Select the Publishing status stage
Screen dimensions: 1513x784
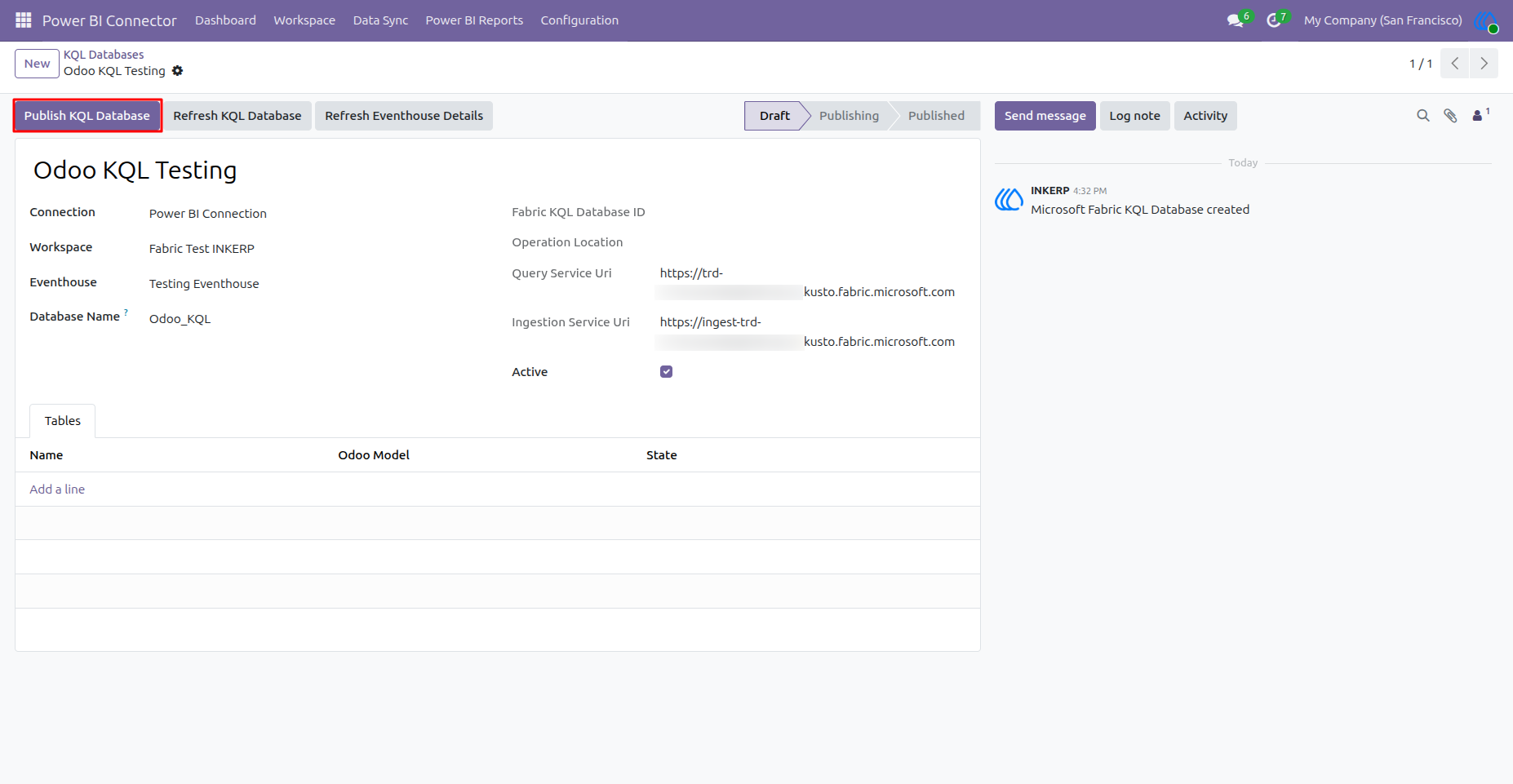849,116
